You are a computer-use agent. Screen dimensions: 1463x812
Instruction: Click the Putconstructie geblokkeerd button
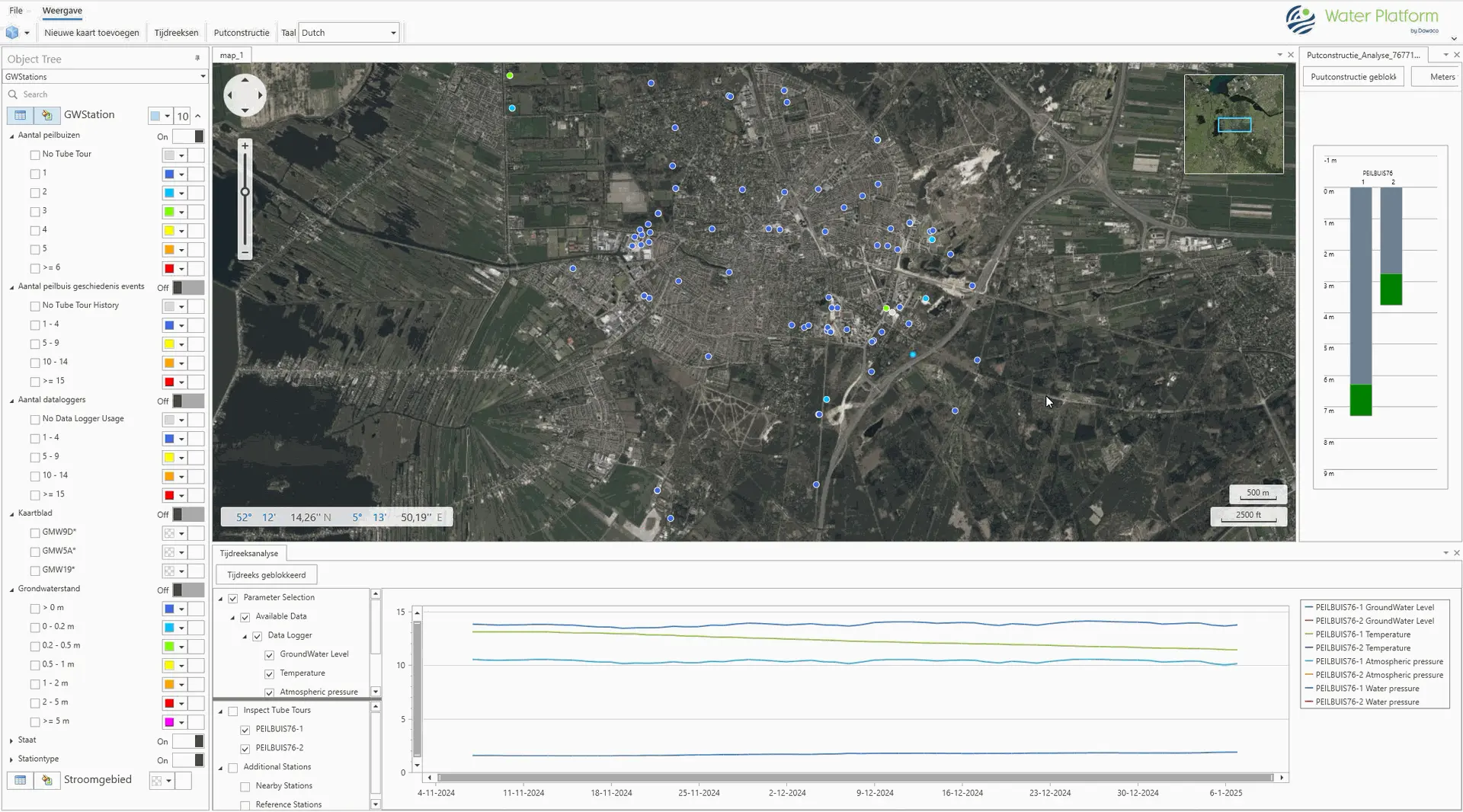[1353, 77]
